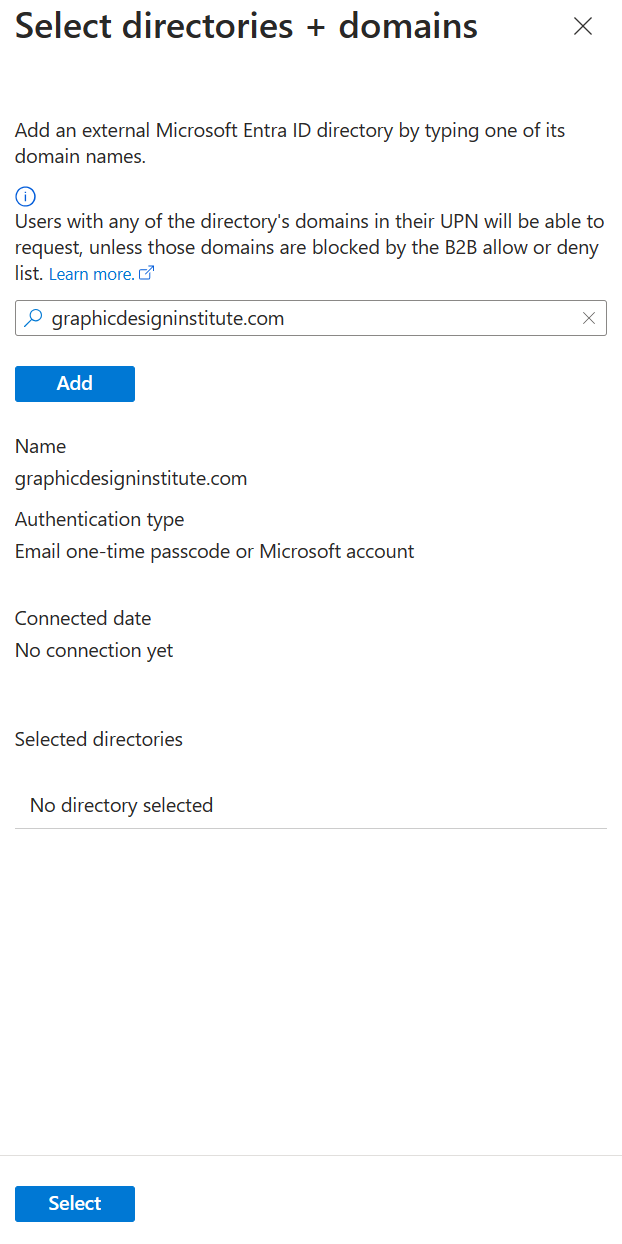The height and width of the screenshot is (1244, 622).
Task: Click the Add button
Action: [x=74, y=383]
